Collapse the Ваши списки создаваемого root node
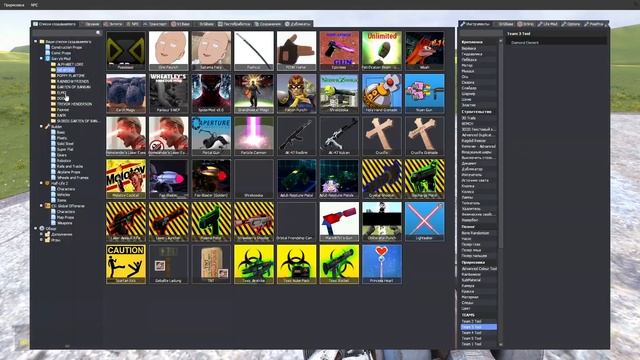This screenshot has width=640, height=360. click(x=36, y=41)
